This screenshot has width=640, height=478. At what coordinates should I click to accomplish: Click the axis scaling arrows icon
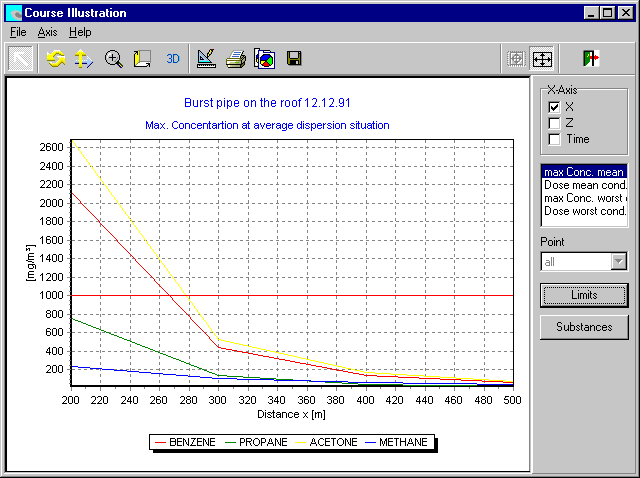pyautogui.click(x=85, y=59)
